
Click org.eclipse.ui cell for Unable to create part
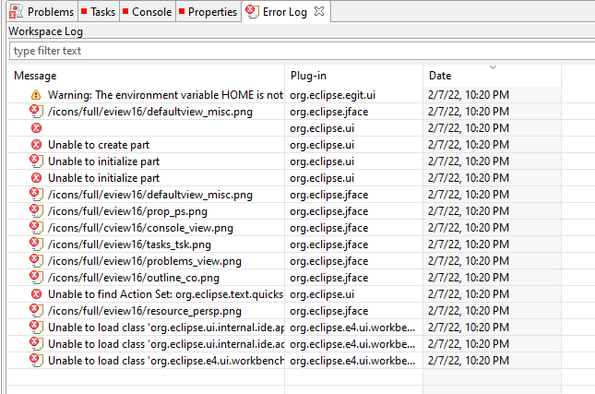point(322,145)
